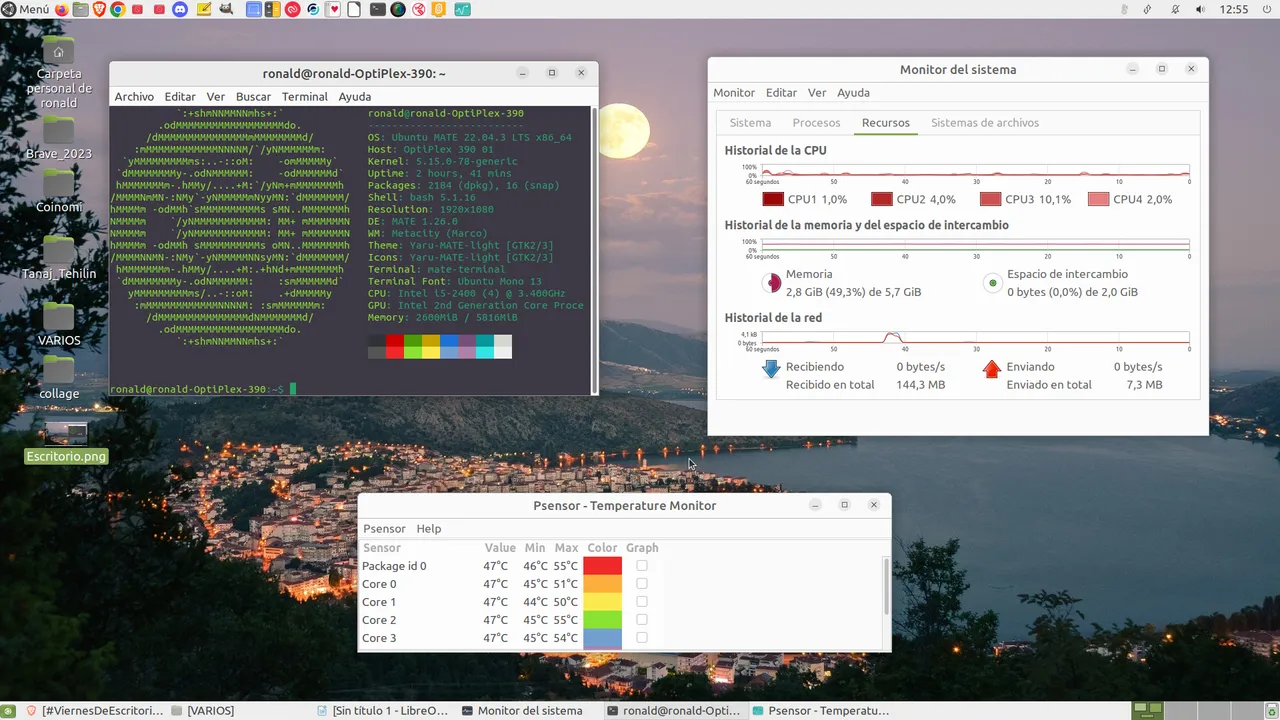The image size is (1280, 720).
Task: Open the Help menu in Psensor
Action: pos(428,529)
